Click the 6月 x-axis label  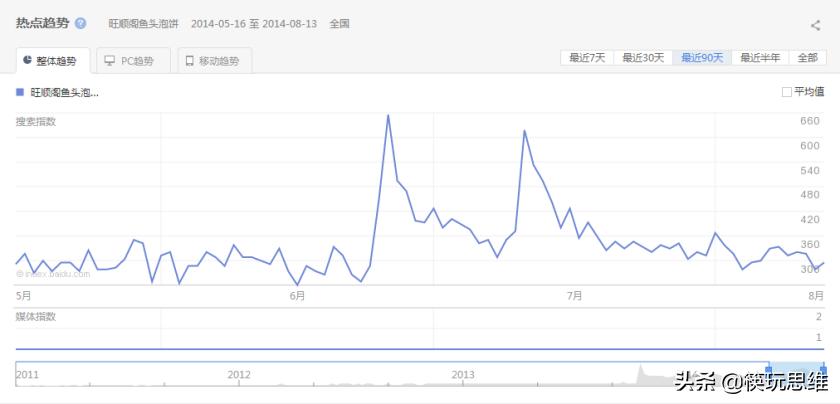point(297,295)
